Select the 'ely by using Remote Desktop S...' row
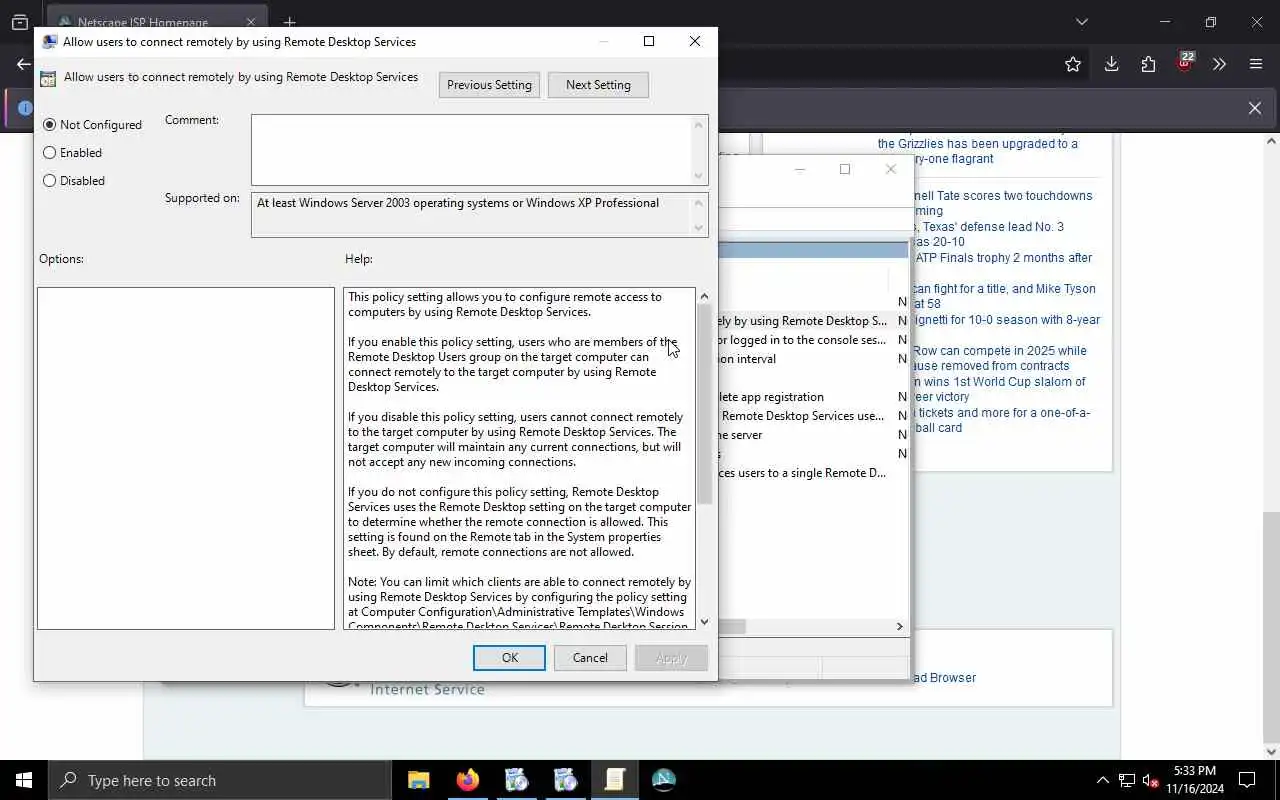Screen dimensions: 1280x800 pos(813,321)
